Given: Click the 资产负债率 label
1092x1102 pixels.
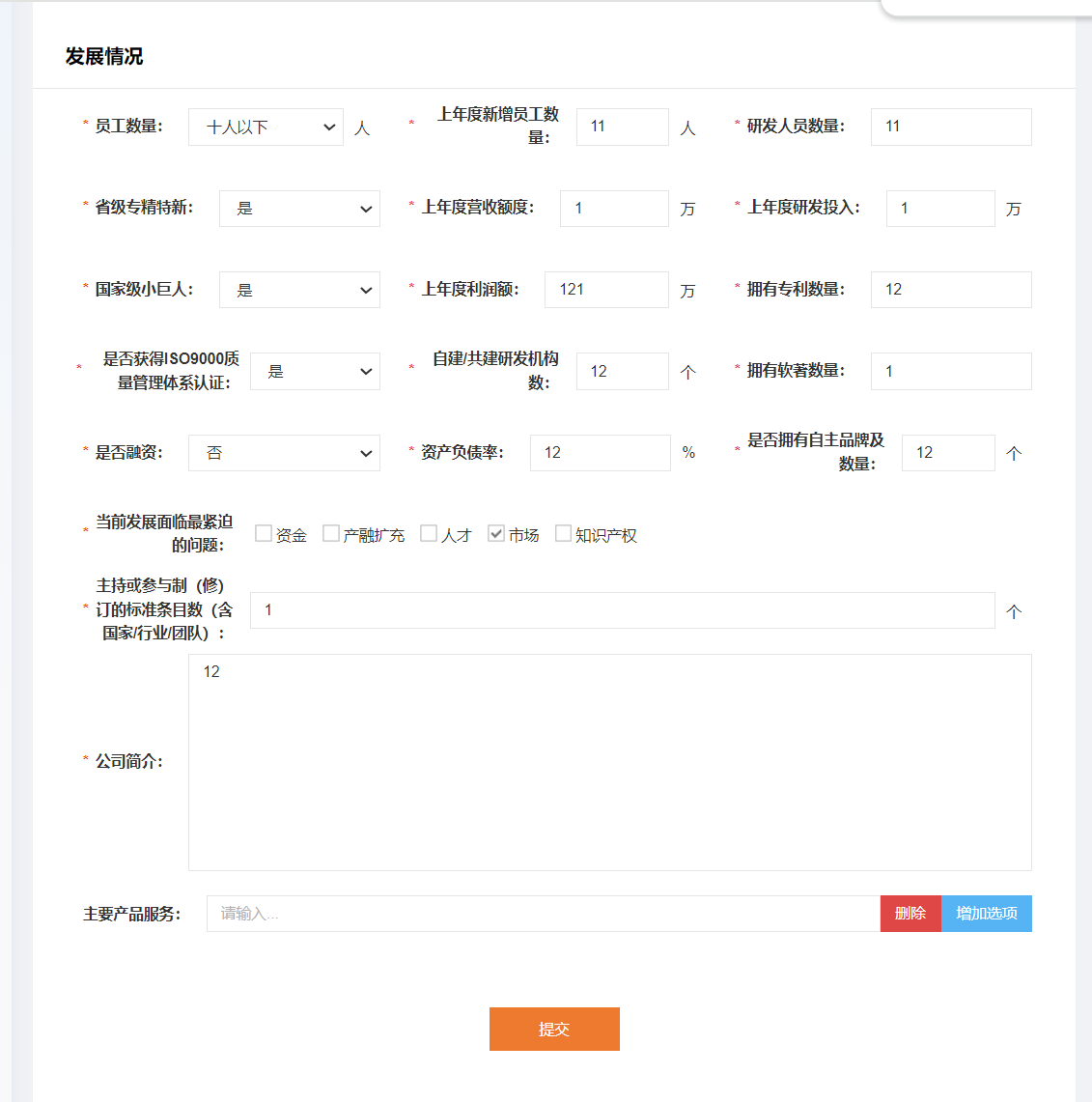Looking at the screenshot, I should tap(462, 453).
